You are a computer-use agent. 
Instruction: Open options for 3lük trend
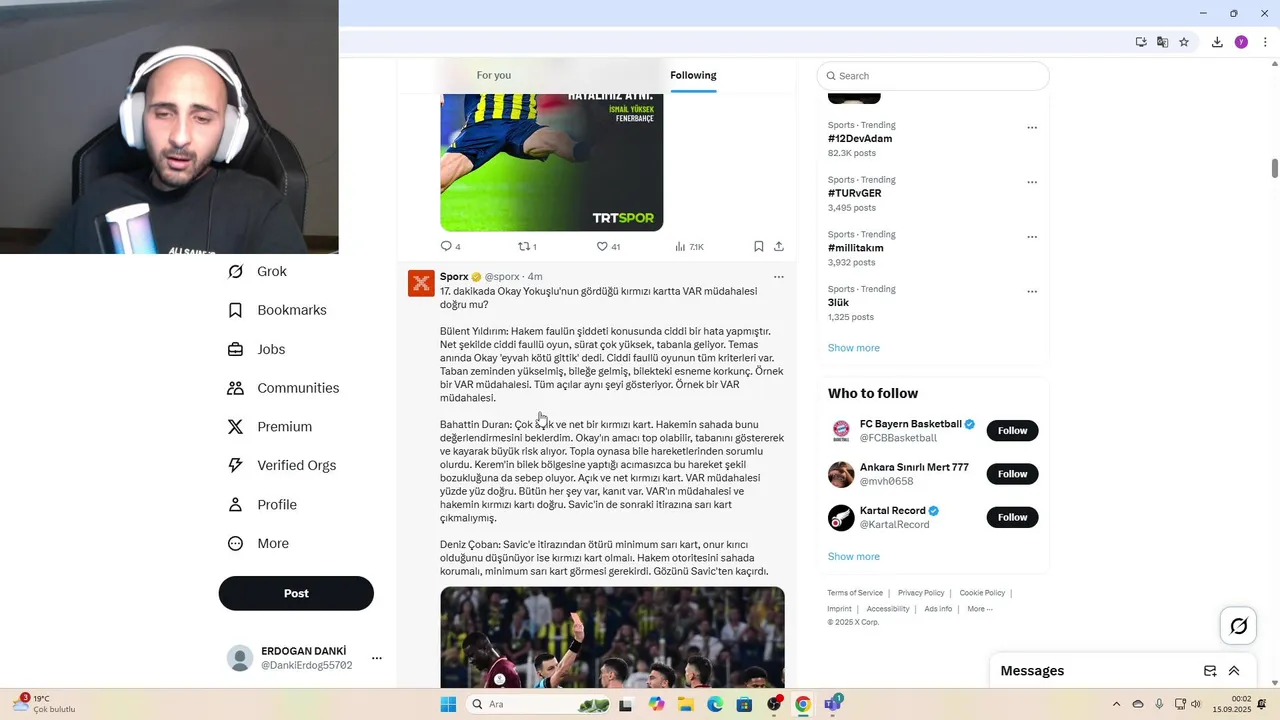[x=1032, y=292]
